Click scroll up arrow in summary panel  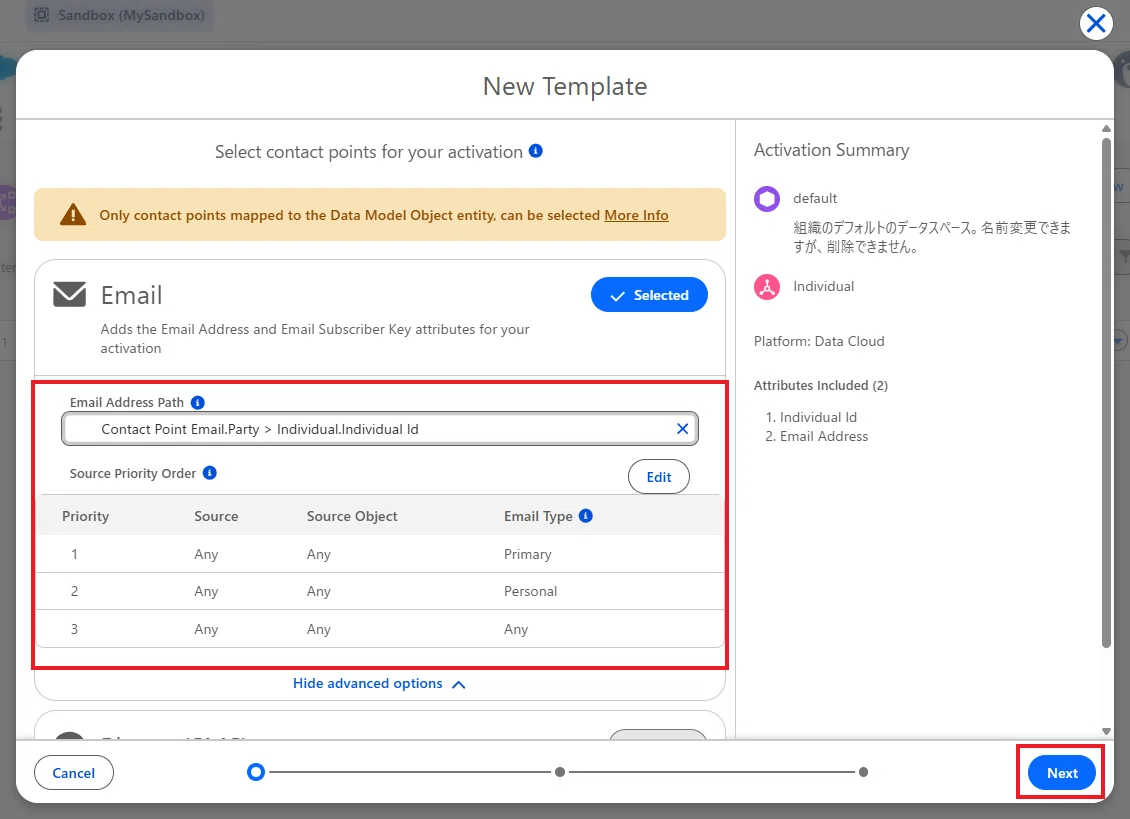point(1106,128)
